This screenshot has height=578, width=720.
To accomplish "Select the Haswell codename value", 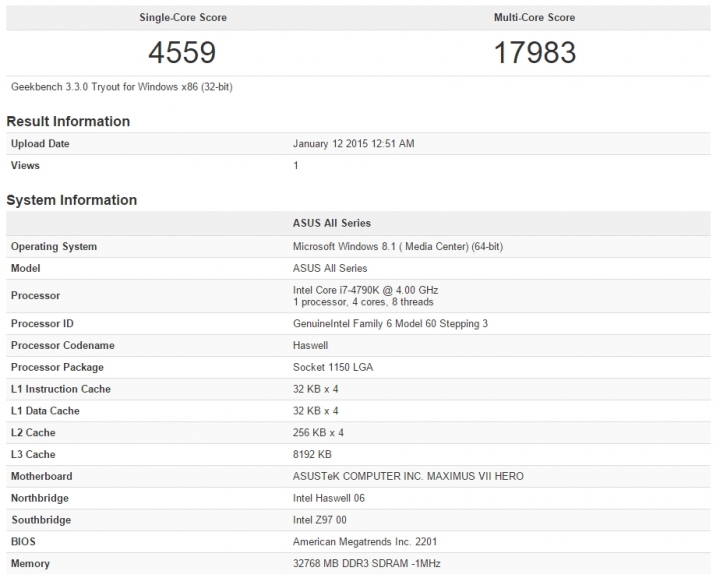I will pyautogui.click(x=310, y=345).
